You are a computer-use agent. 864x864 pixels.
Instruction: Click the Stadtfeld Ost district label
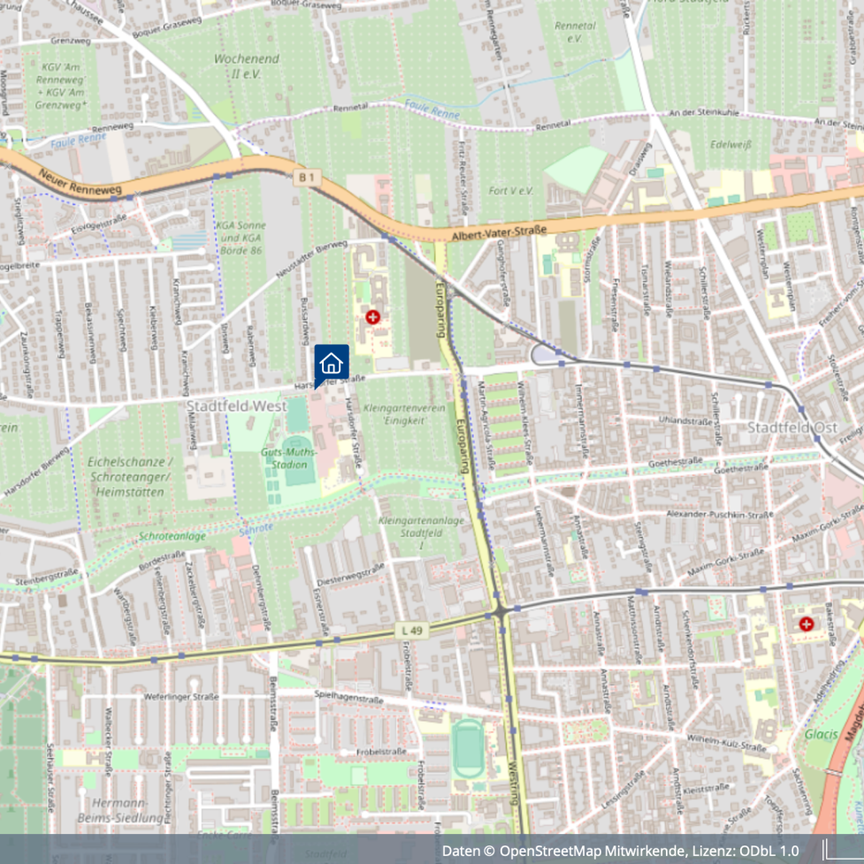(792, 428)
